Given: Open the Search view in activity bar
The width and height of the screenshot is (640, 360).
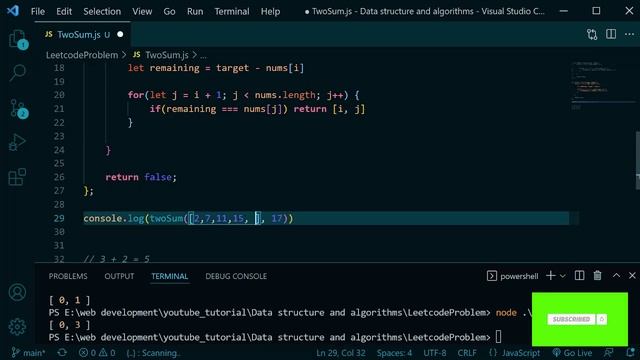Looking at the screenshot, I should (18, 73).
